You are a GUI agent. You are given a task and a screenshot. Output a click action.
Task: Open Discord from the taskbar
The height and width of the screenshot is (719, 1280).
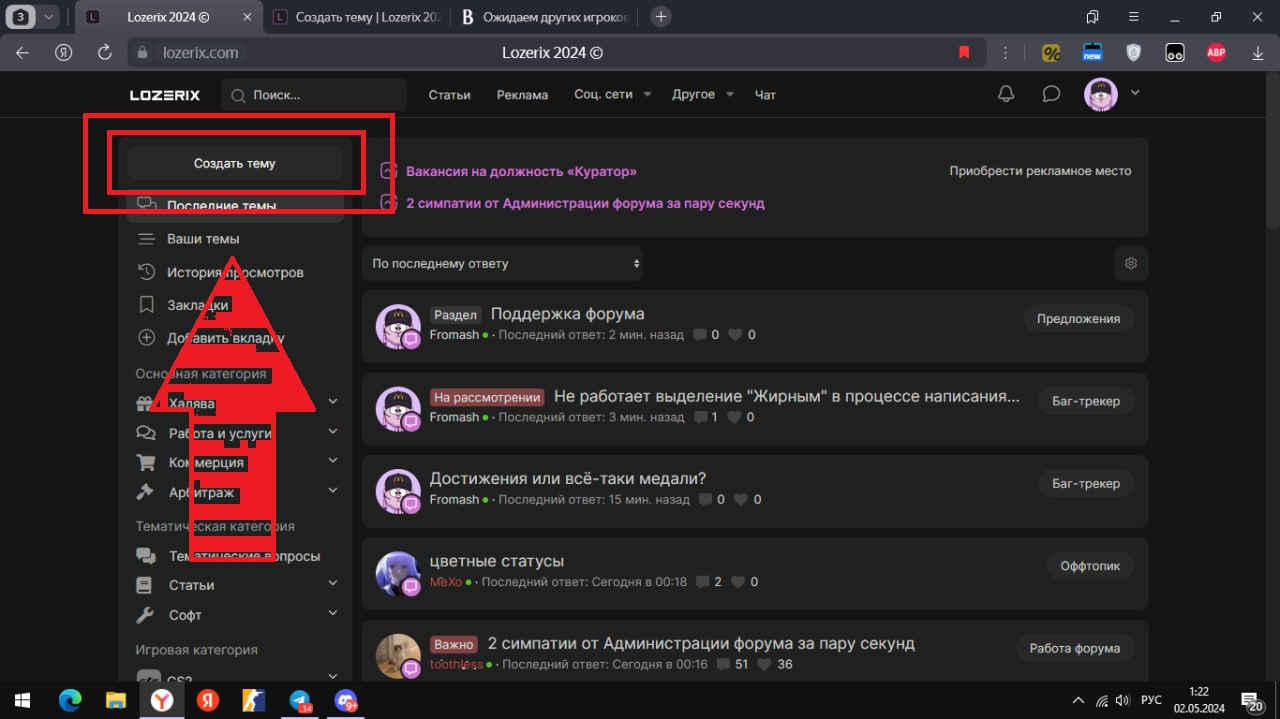(347, 701)
